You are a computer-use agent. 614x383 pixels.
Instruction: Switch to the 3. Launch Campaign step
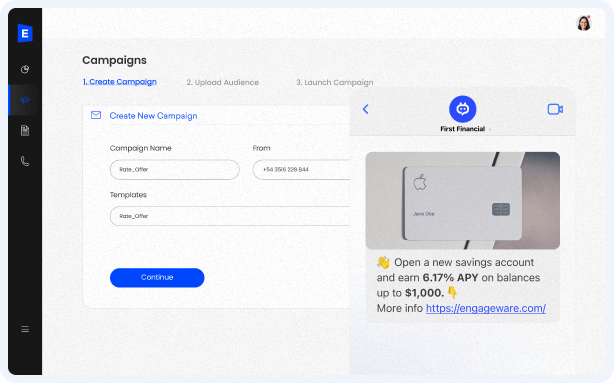[x=334, y=82]
